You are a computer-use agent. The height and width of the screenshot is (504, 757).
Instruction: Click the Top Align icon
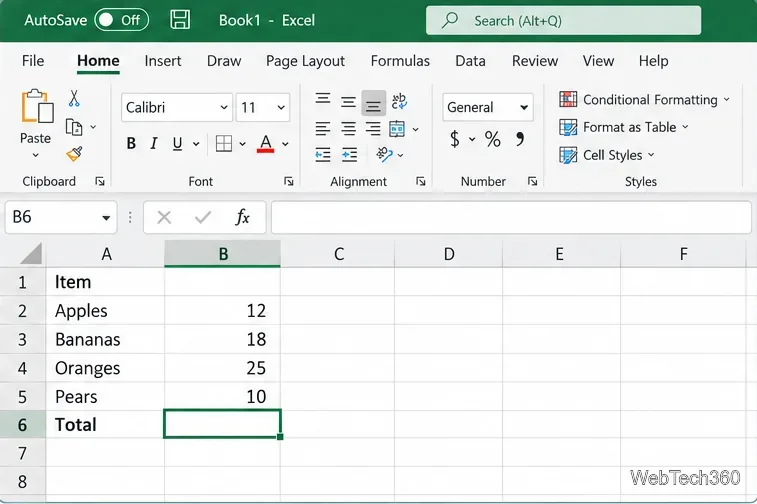pos(323,99)
